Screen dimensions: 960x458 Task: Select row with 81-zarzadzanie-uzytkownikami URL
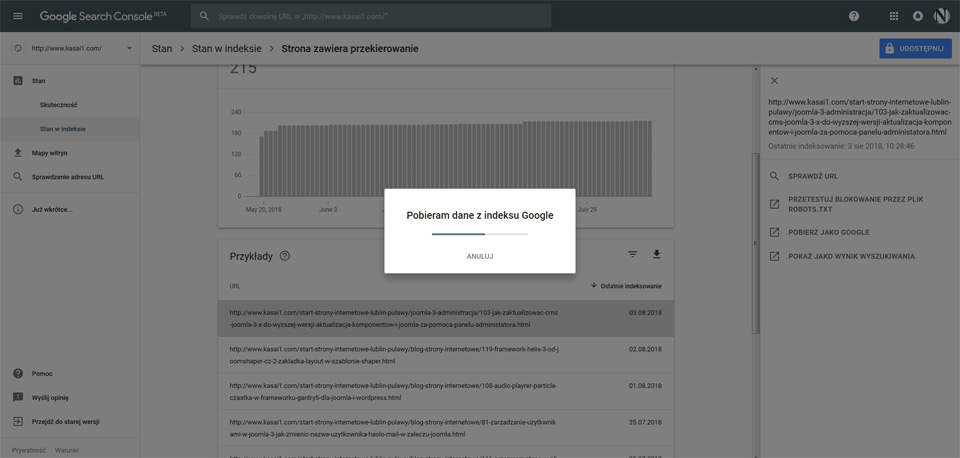click(x=446, y=429)
